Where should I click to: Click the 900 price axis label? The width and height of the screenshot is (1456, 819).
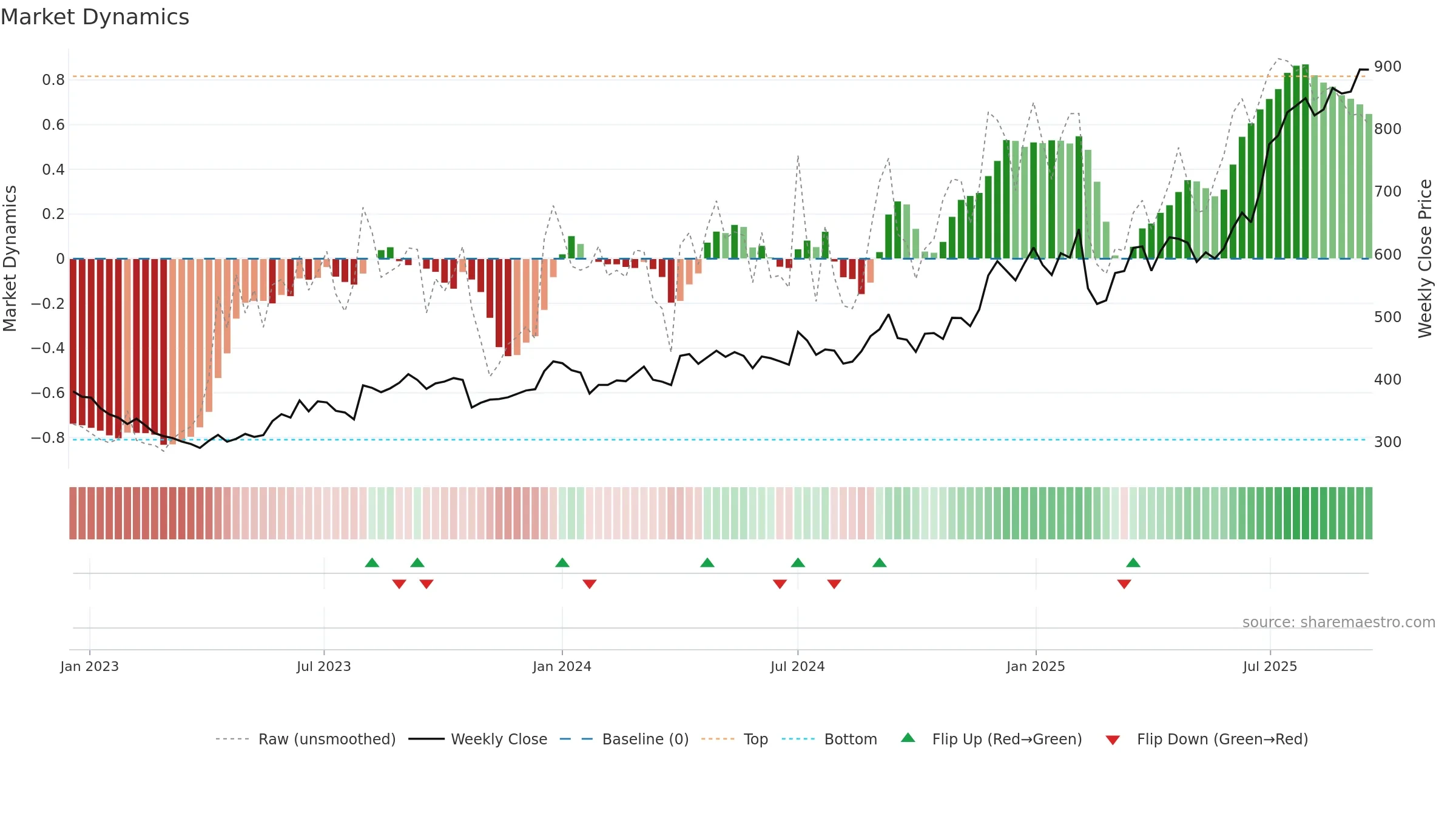coord(1388,67)
